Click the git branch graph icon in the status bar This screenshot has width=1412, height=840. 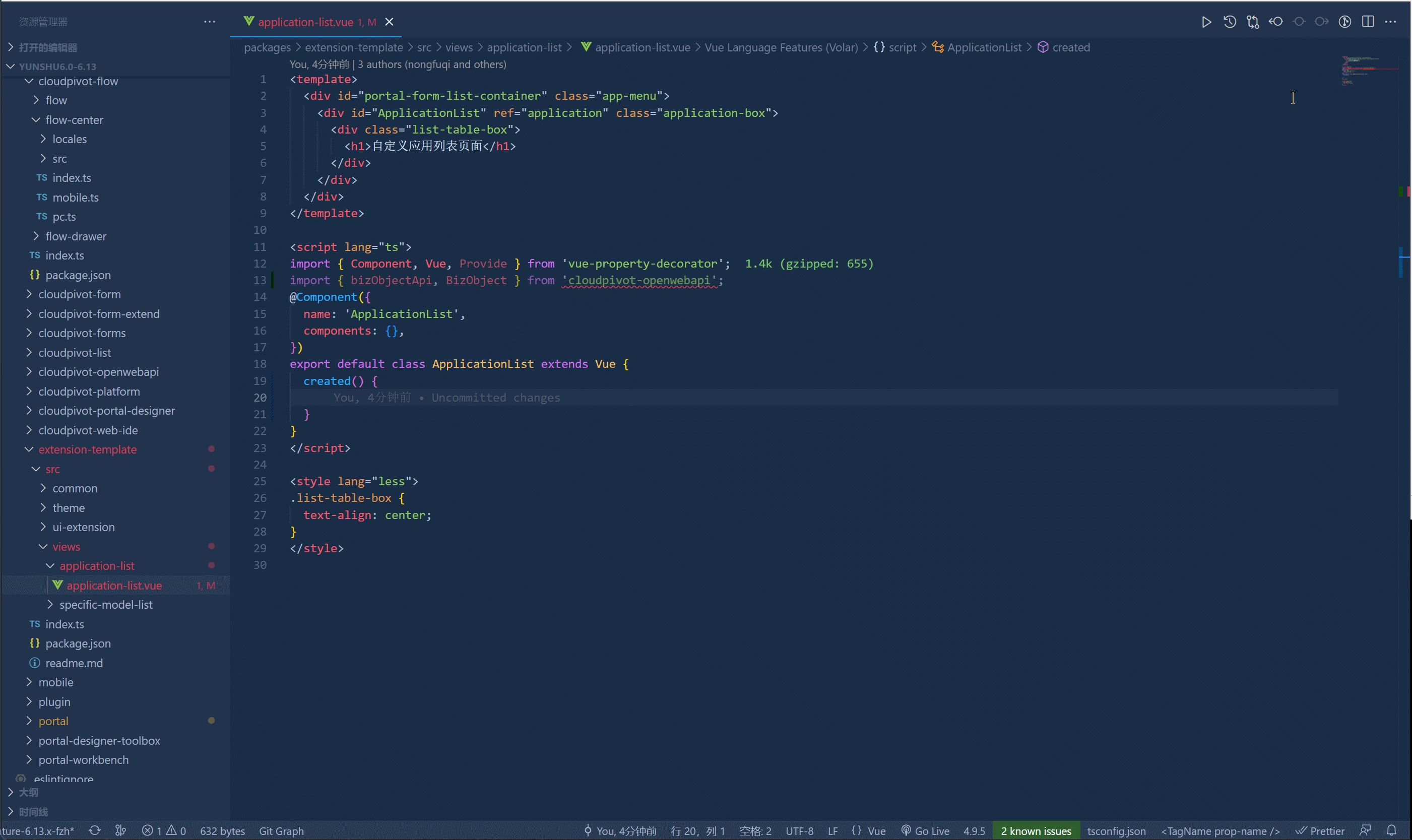[x=120, y=830]
